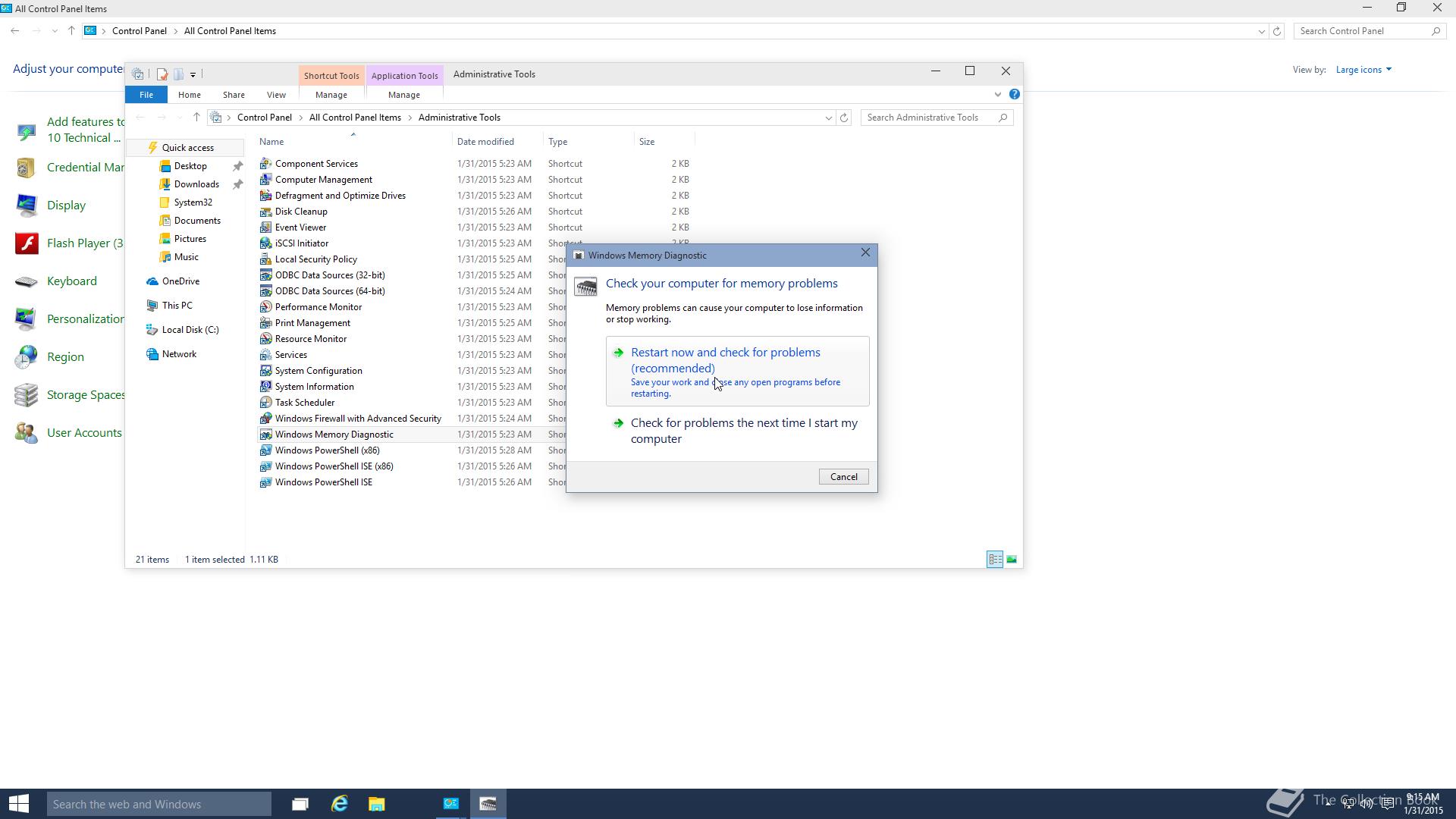Close the Windows Memory Diagnostic dialog
The image size is (1456, 819).
(865, 253)
